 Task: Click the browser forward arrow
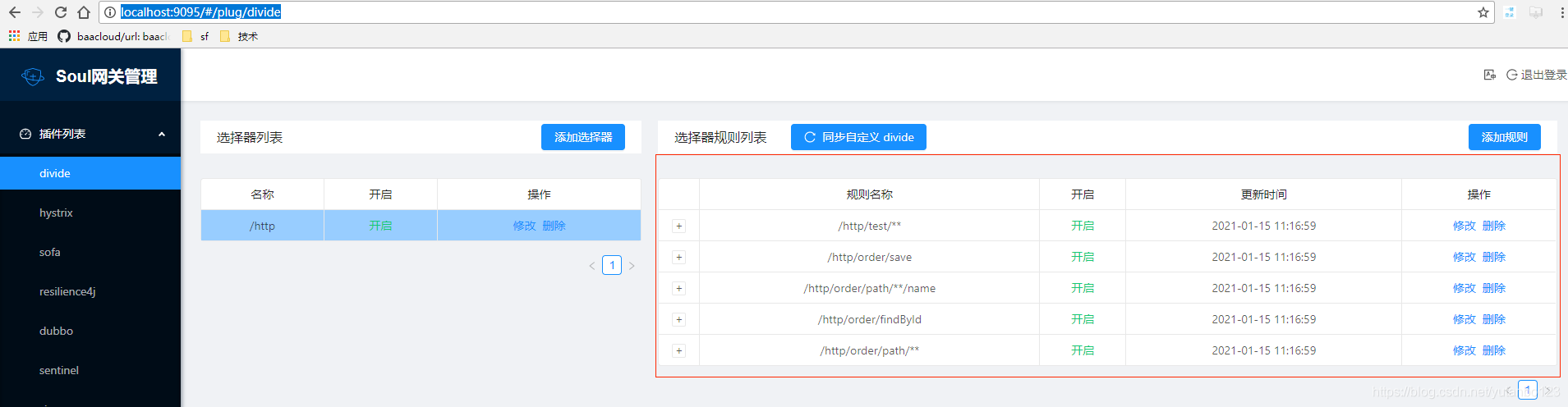38,12
